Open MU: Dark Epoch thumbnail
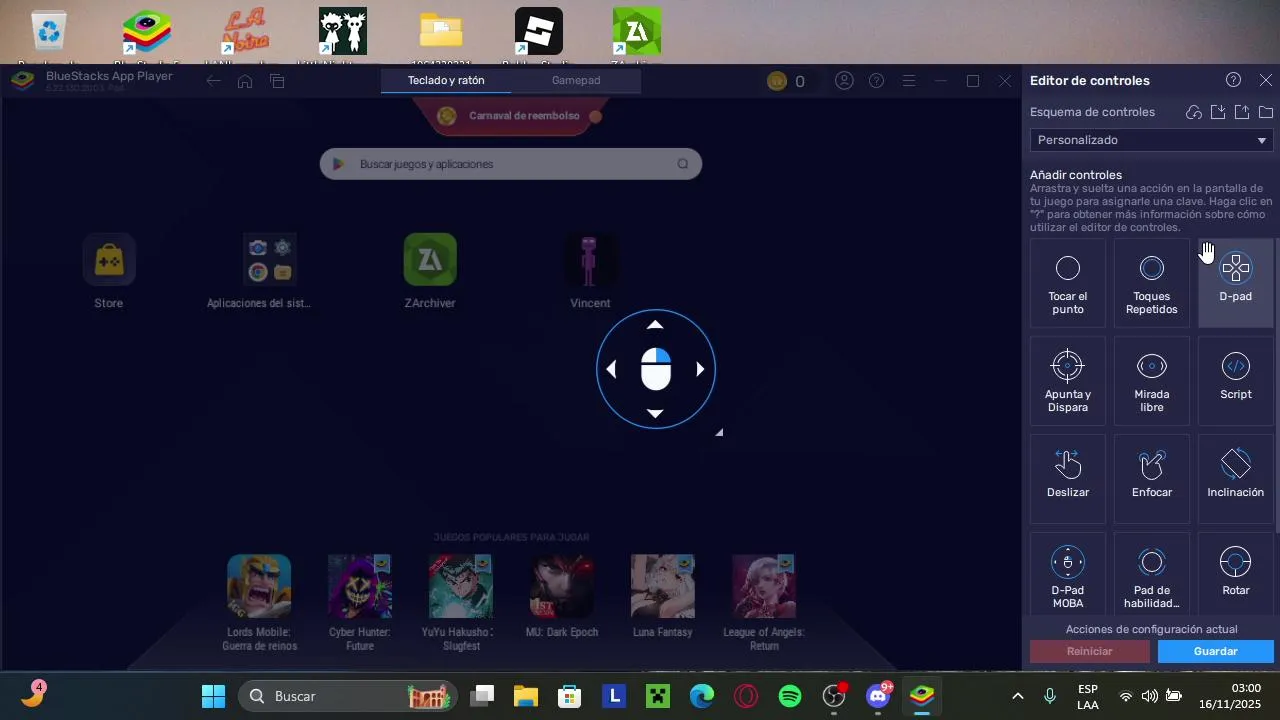Screen dimensions: 1280x720 tap(562, 586)
